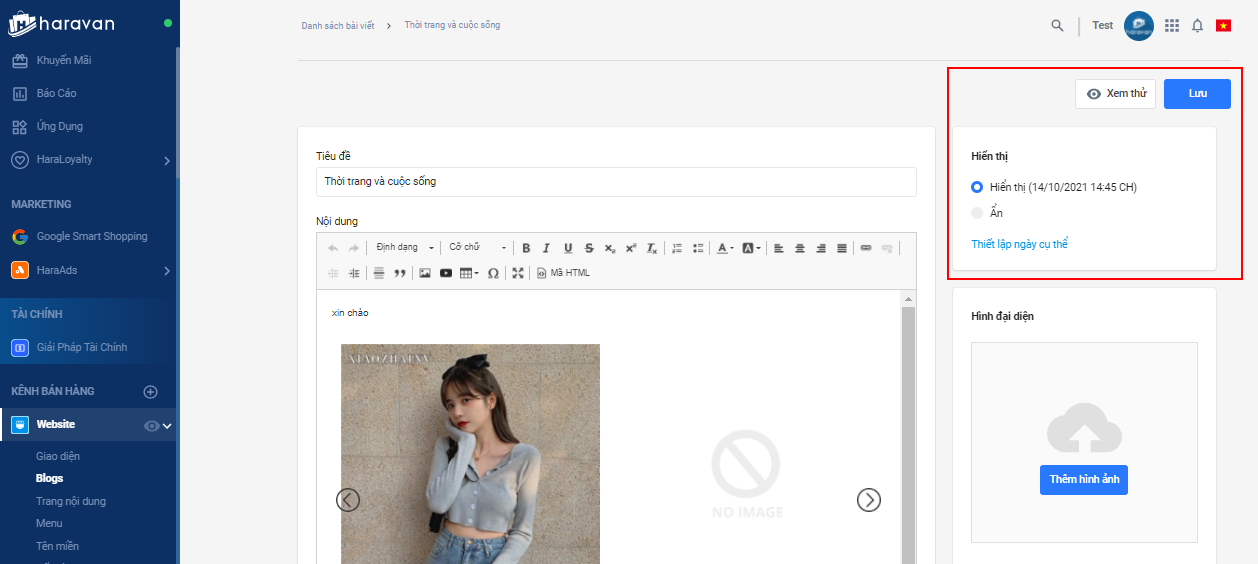Align text right in editor
Screen dimensions: 1258x564
click(821, 248)
